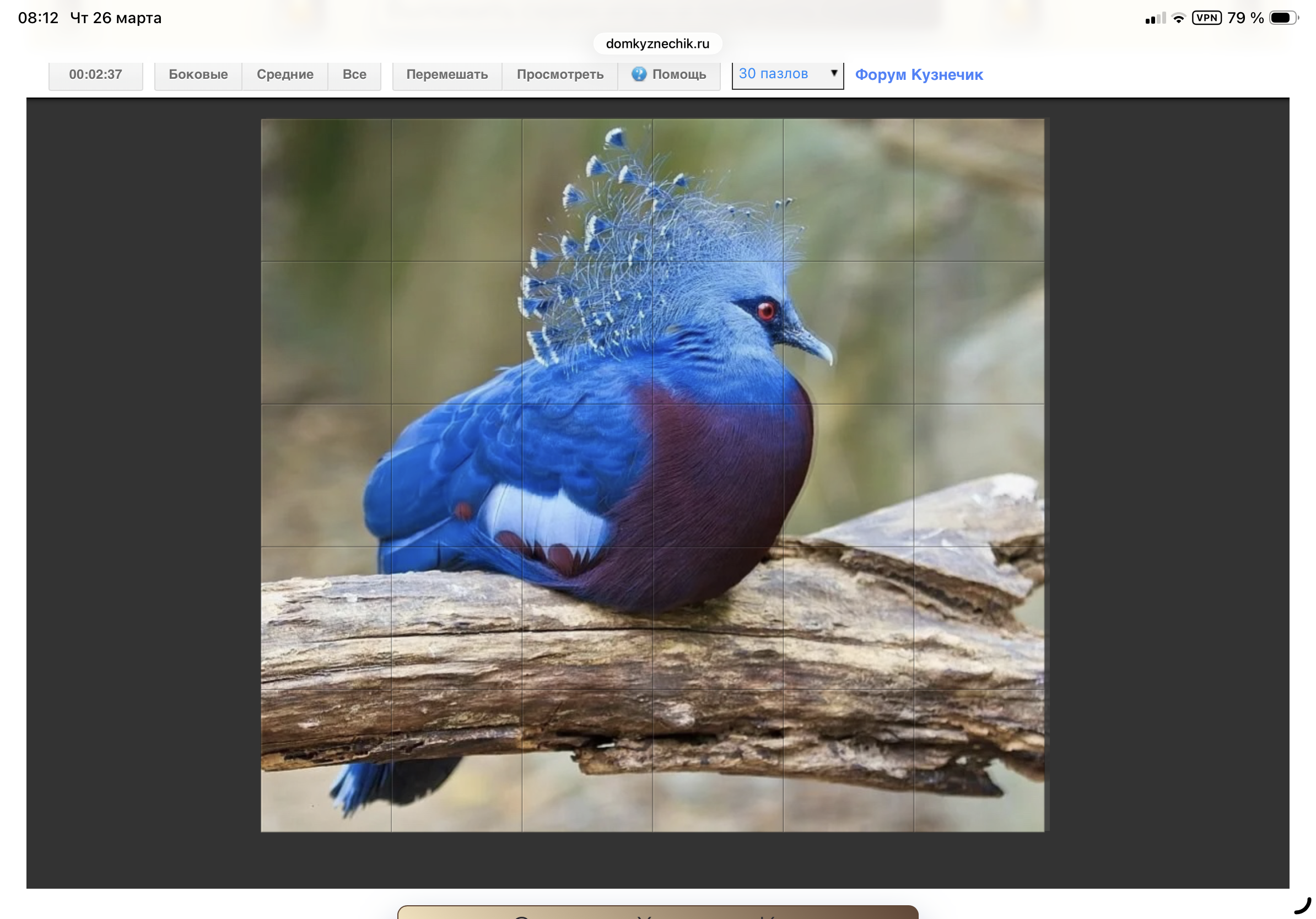The image size is (1316, 919).
Task: Preview the image with Просмотреть
Action: click(560, 74)
